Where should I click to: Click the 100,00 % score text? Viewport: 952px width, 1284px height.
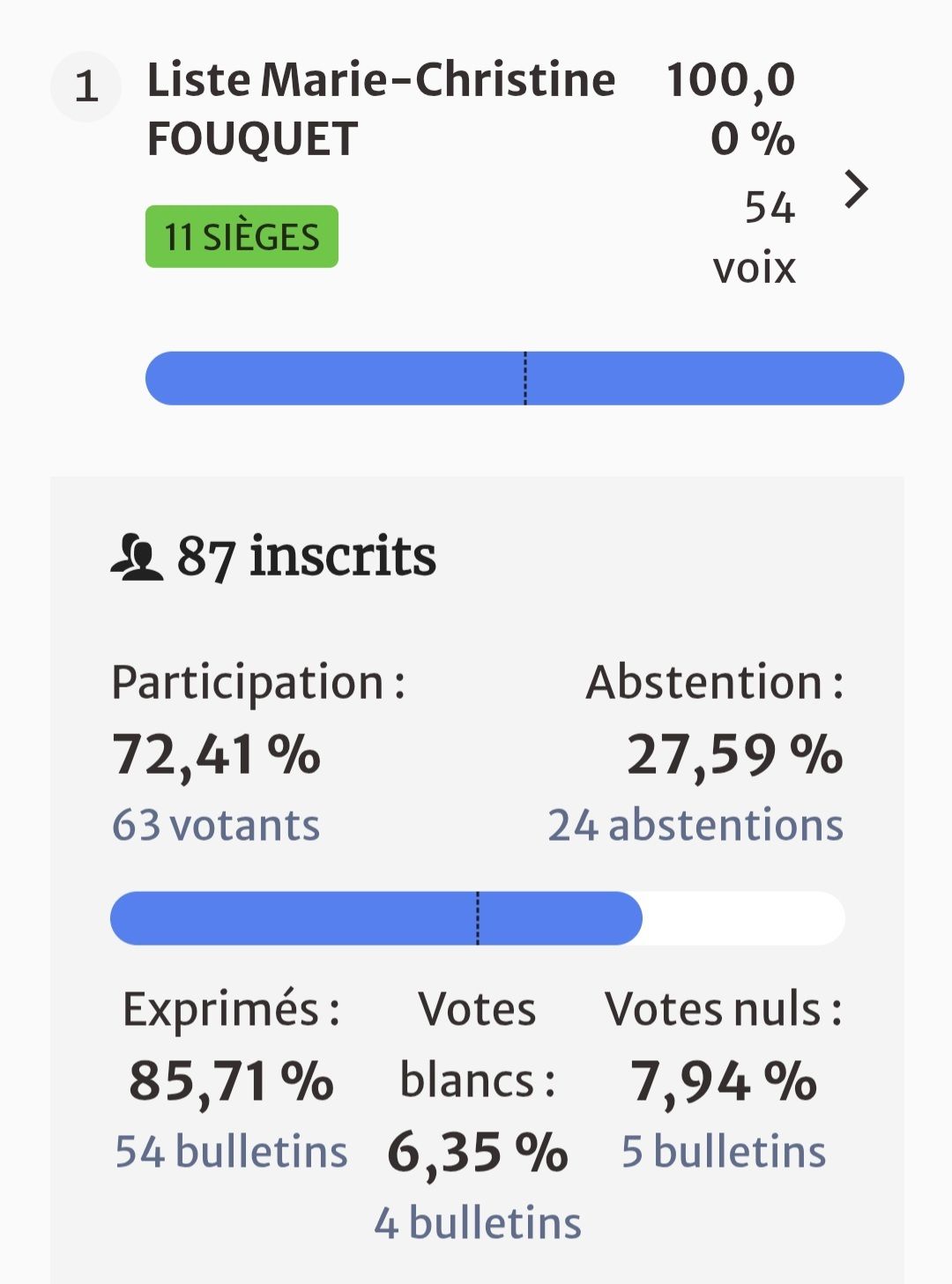coord(732,109)
